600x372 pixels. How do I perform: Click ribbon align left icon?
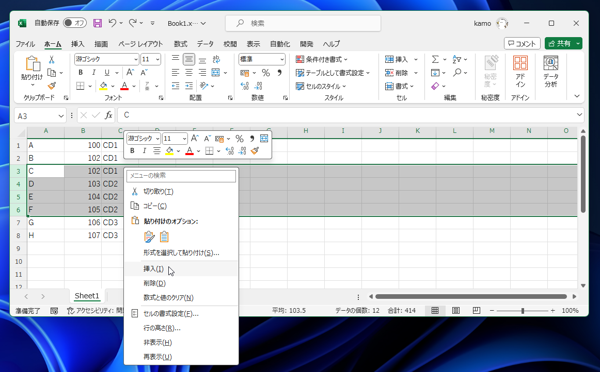coord(175,72)
